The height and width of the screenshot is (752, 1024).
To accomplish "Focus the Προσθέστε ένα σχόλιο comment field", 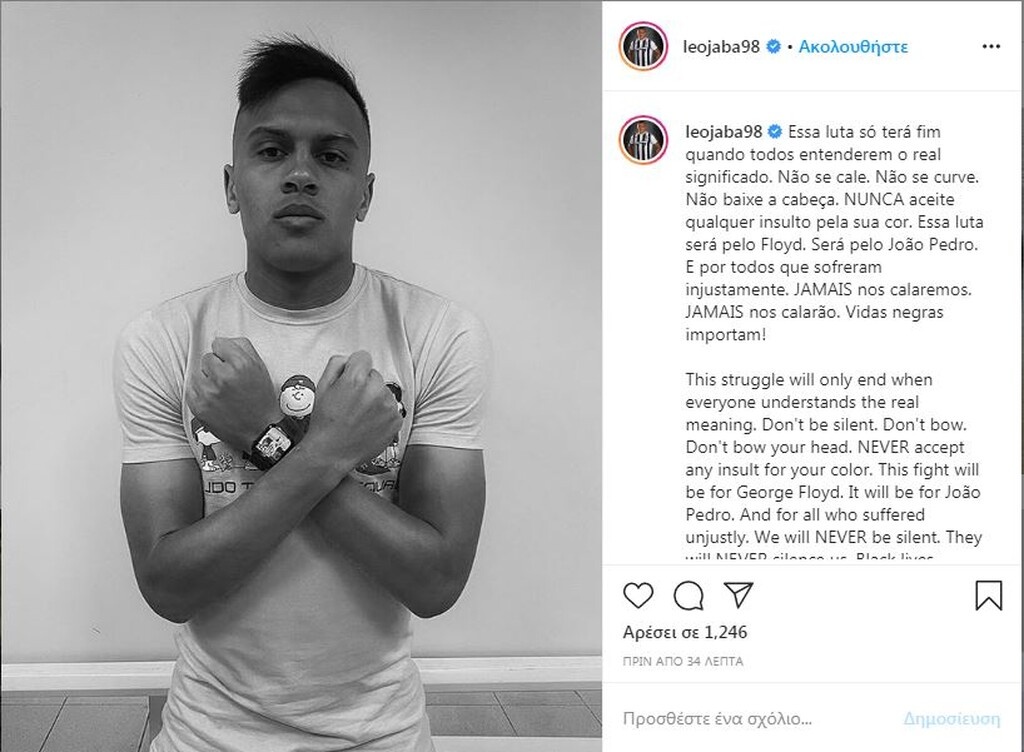I will pyautogui.click(x=751, y=719).
